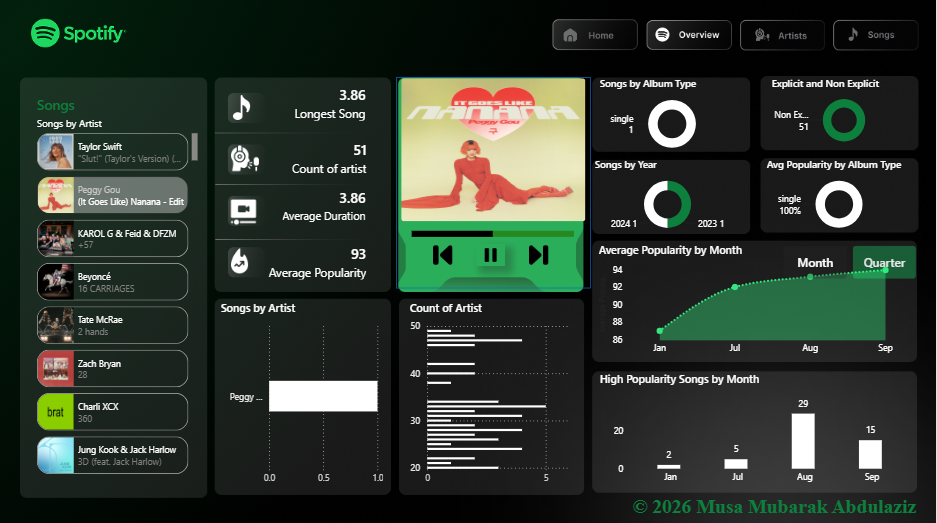Click the Aug data point on popularity line
The image size is (937, 523).
tap(810, 277)
